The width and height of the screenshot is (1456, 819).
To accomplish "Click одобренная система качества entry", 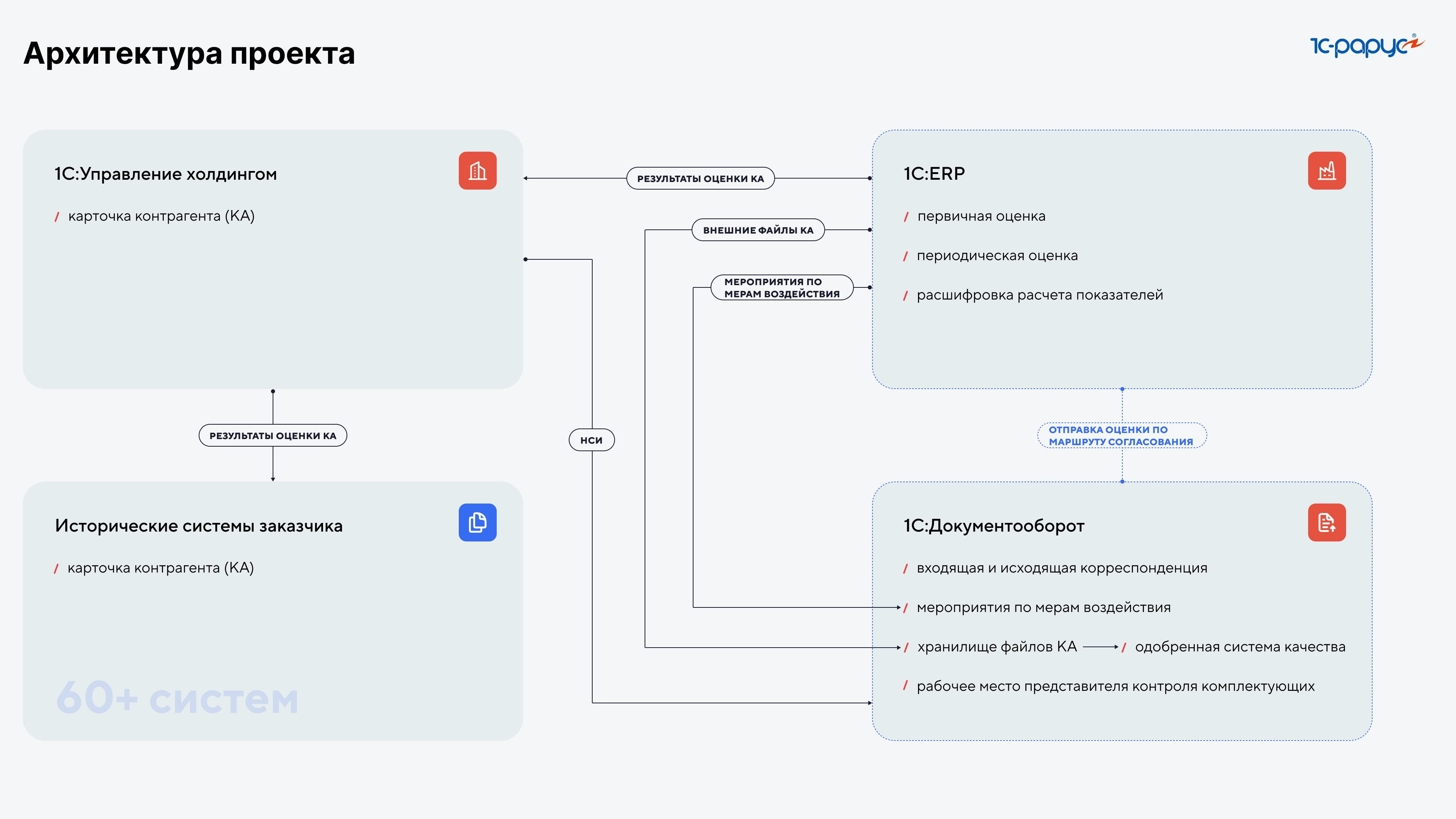I will (1239, 646).
